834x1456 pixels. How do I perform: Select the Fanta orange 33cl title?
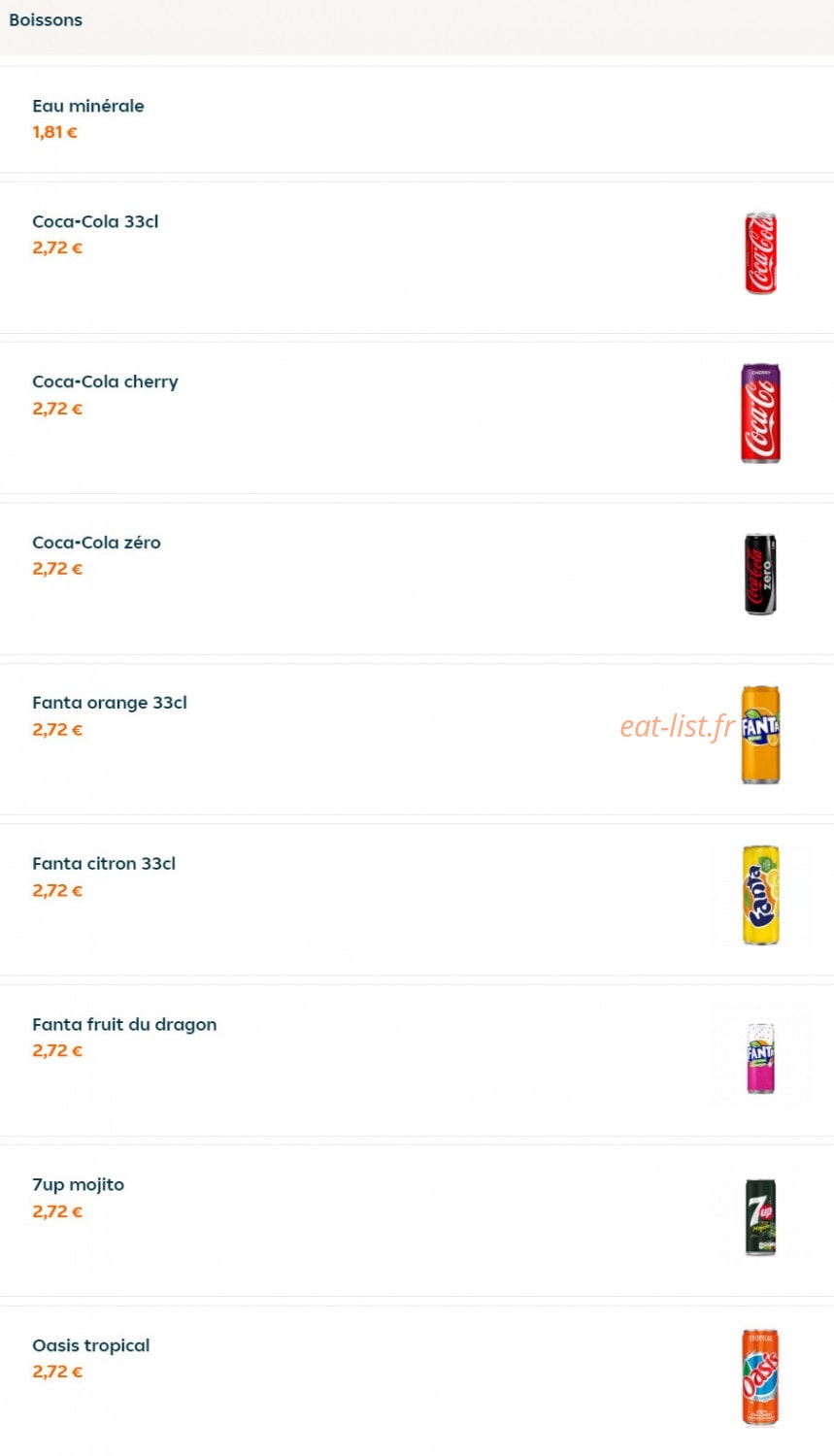110,703
